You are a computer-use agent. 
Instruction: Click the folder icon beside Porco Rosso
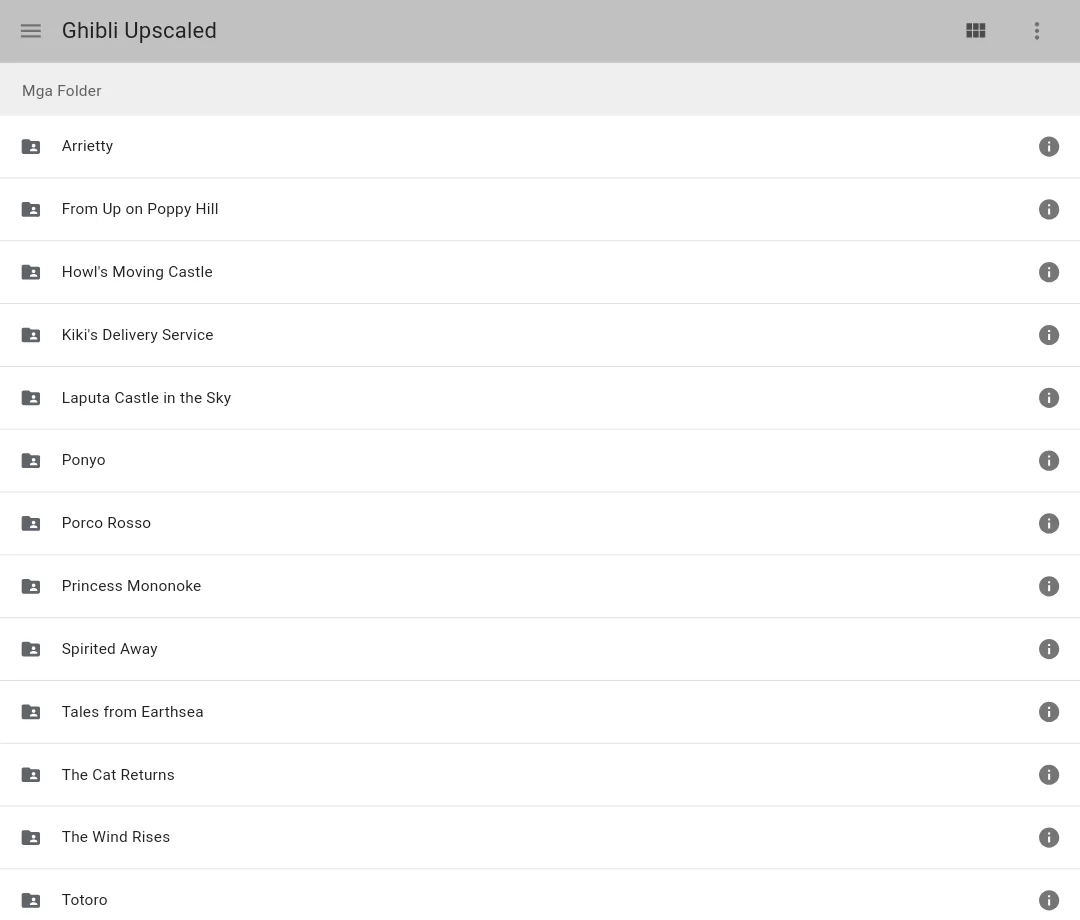pyautogui.click(x=31, y=523)
